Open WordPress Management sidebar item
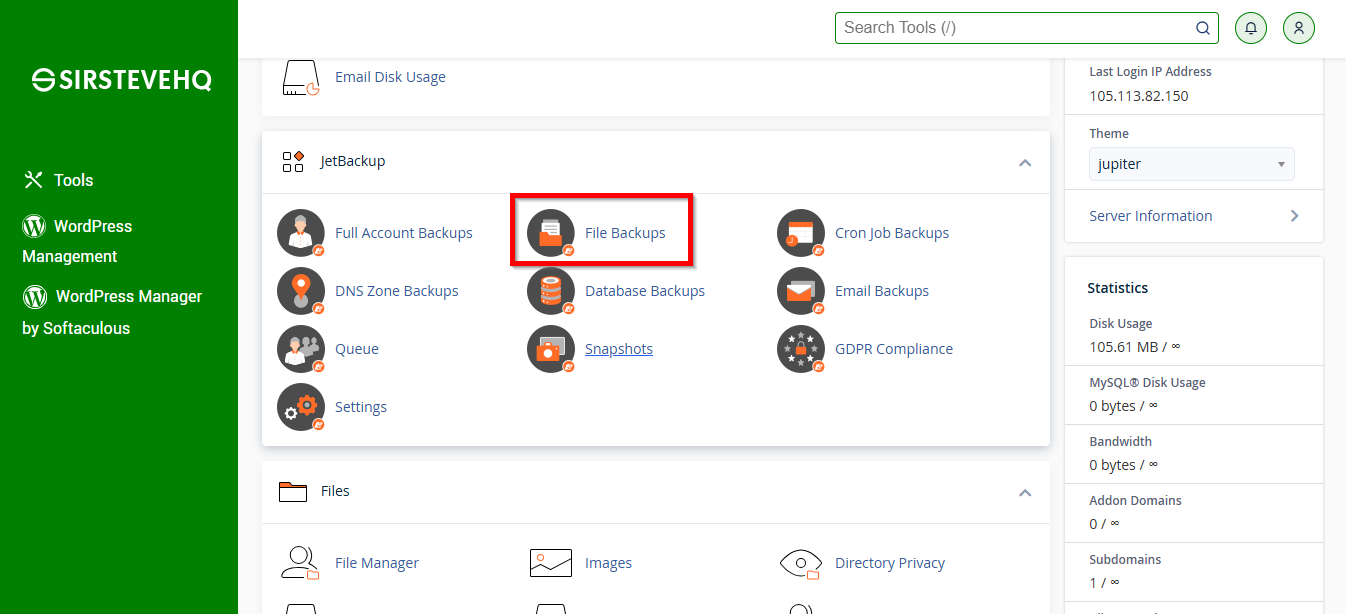 coord(77,241)
